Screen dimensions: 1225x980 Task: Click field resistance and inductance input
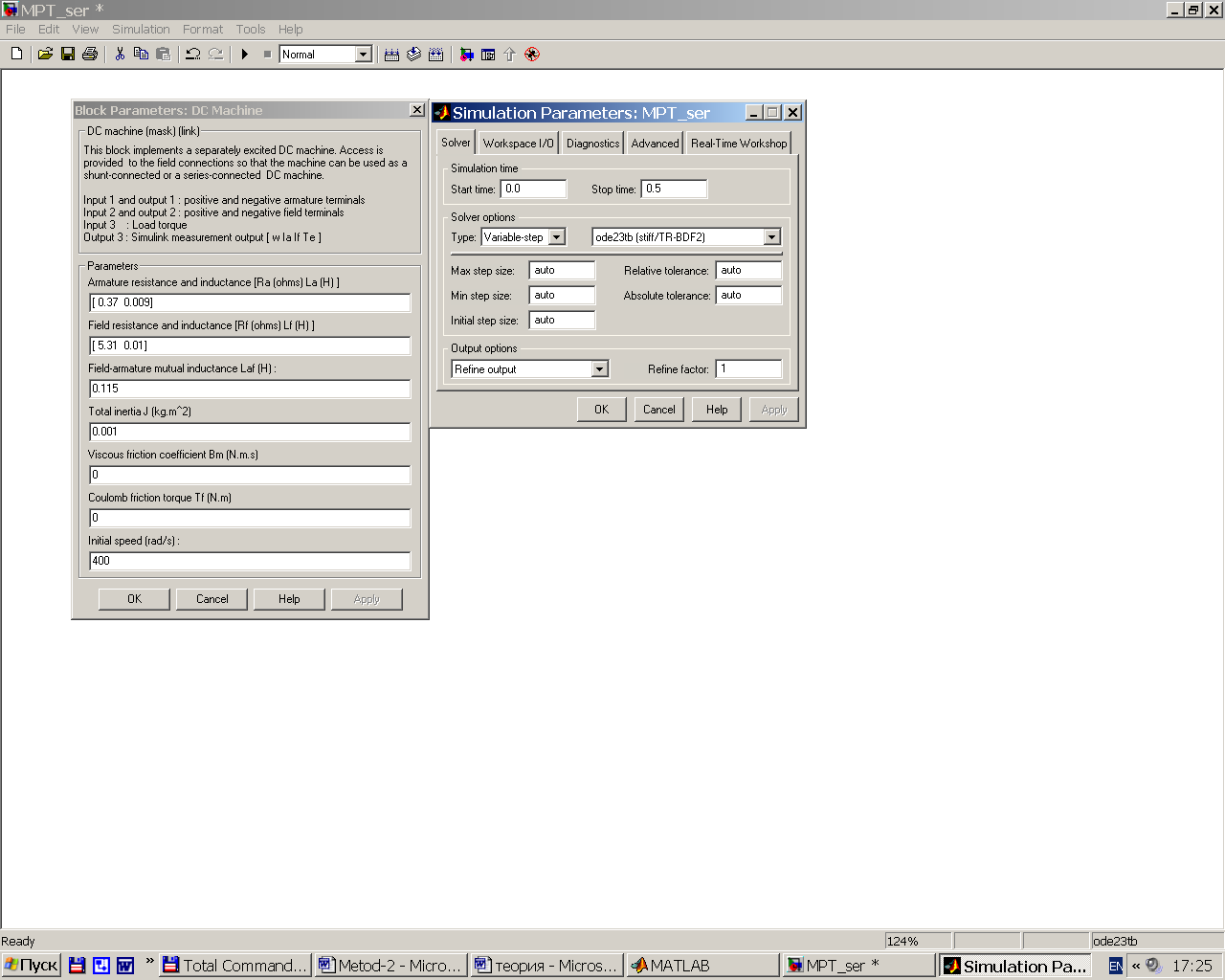pyautogui.click(x=250, y=345)
